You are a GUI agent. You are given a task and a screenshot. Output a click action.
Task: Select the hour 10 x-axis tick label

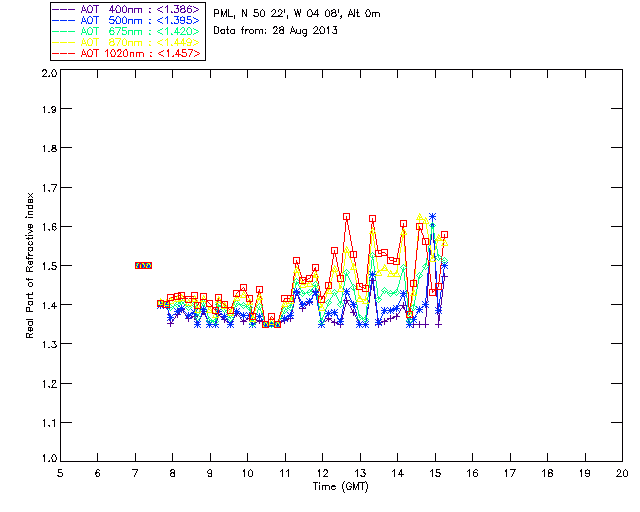click(x=247, y=473)
